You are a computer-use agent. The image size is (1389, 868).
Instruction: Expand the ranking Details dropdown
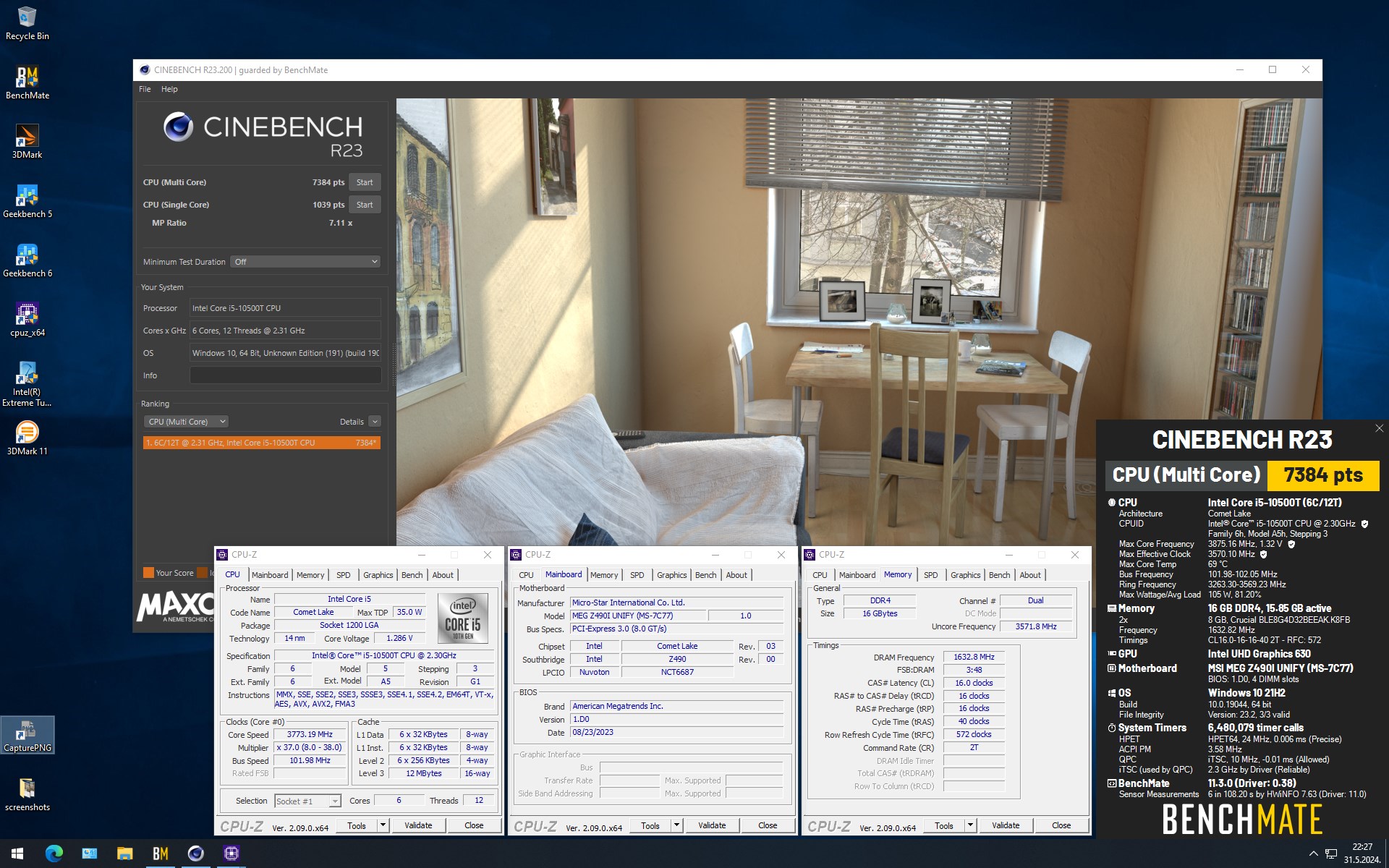374,422
